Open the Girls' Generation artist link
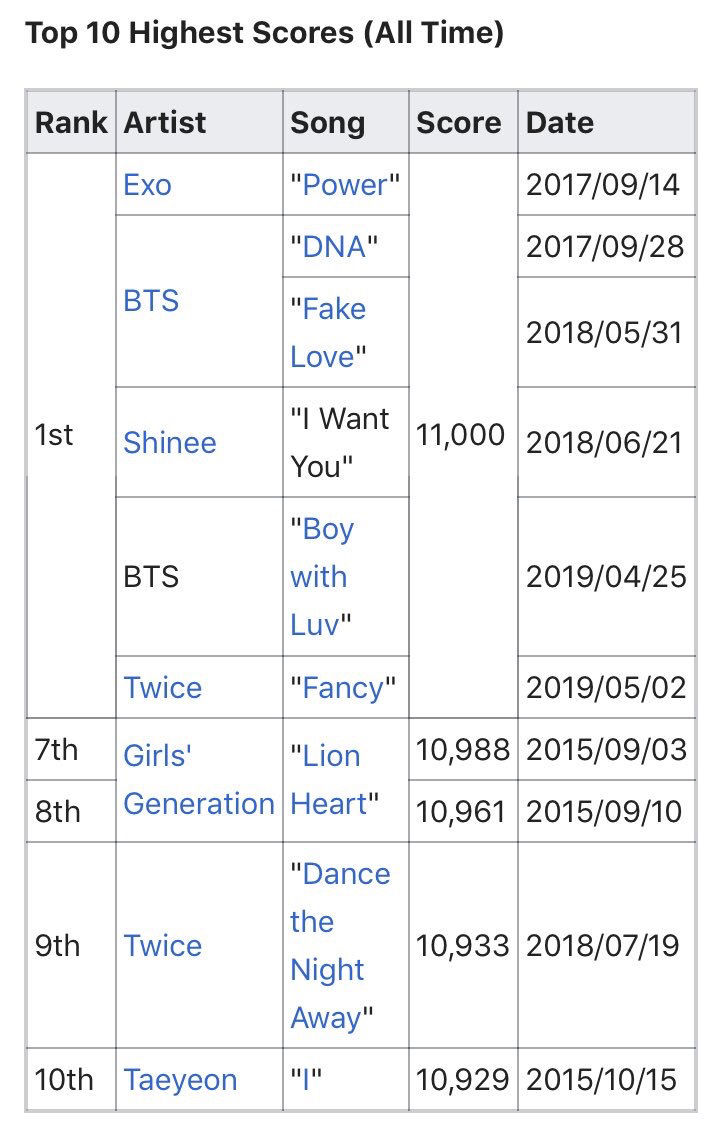This screenshot has width=725, height=1130. click(x=198, y=780)
